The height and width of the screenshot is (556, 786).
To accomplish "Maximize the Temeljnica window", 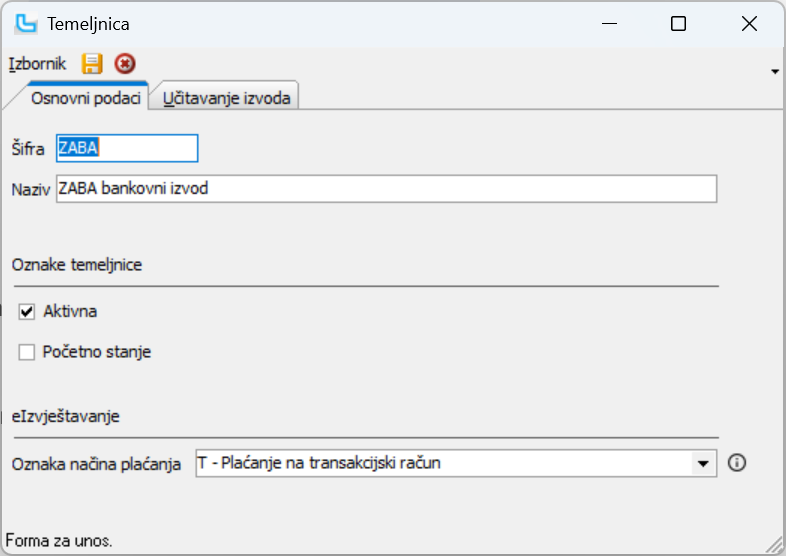I will (678, 23).
